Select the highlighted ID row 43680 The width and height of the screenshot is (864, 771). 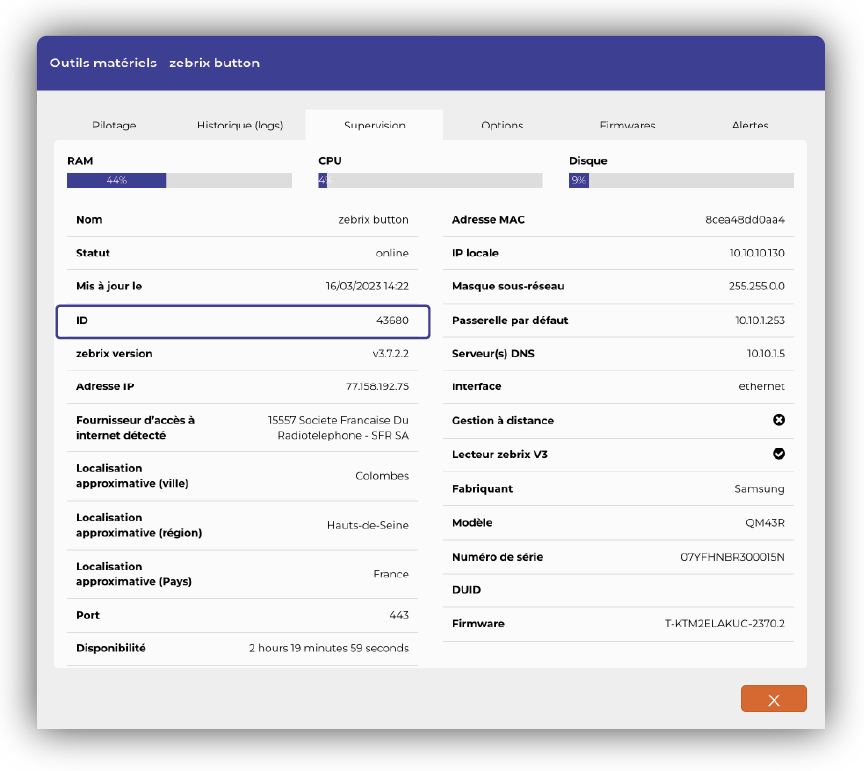pos(243,321)
